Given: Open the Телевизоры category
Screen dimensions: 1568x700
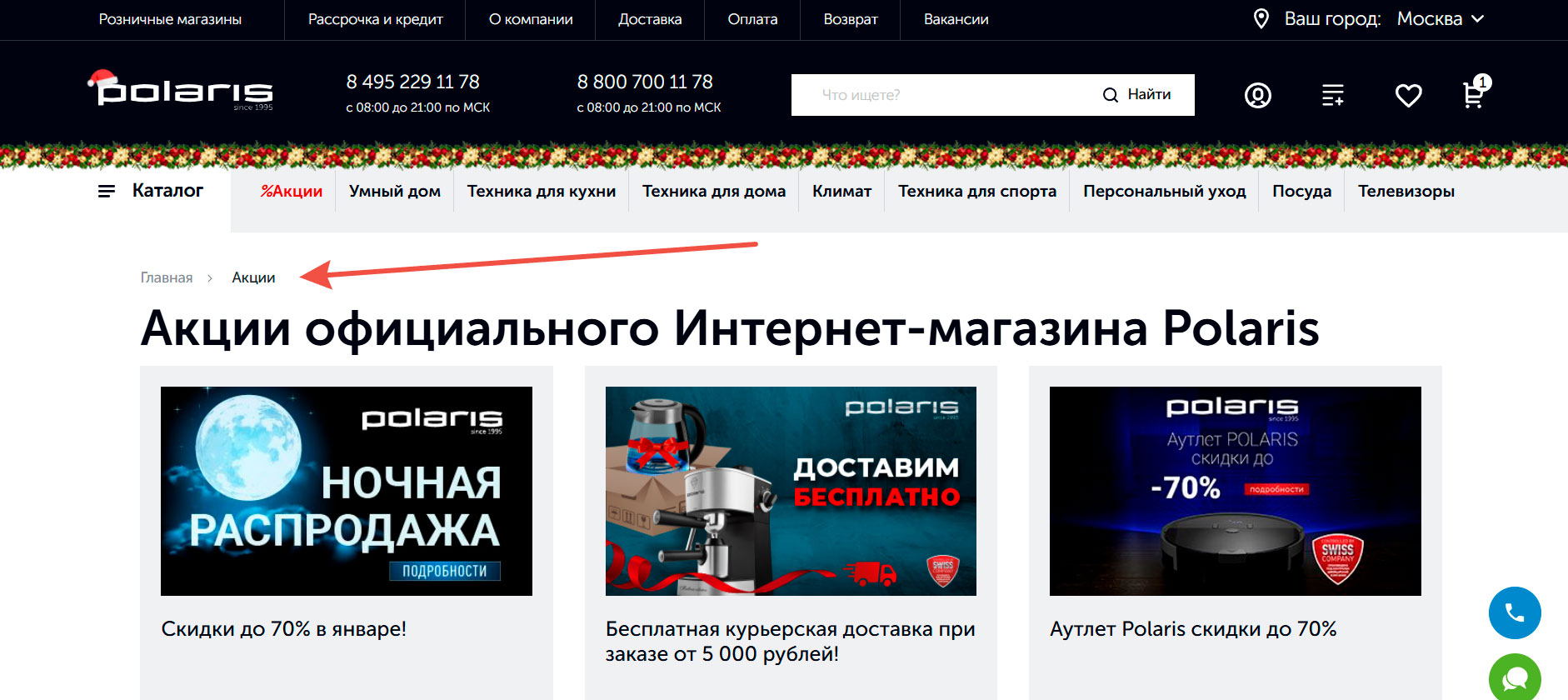Looking at the screenshot, I should click(x=1406, y=191).
